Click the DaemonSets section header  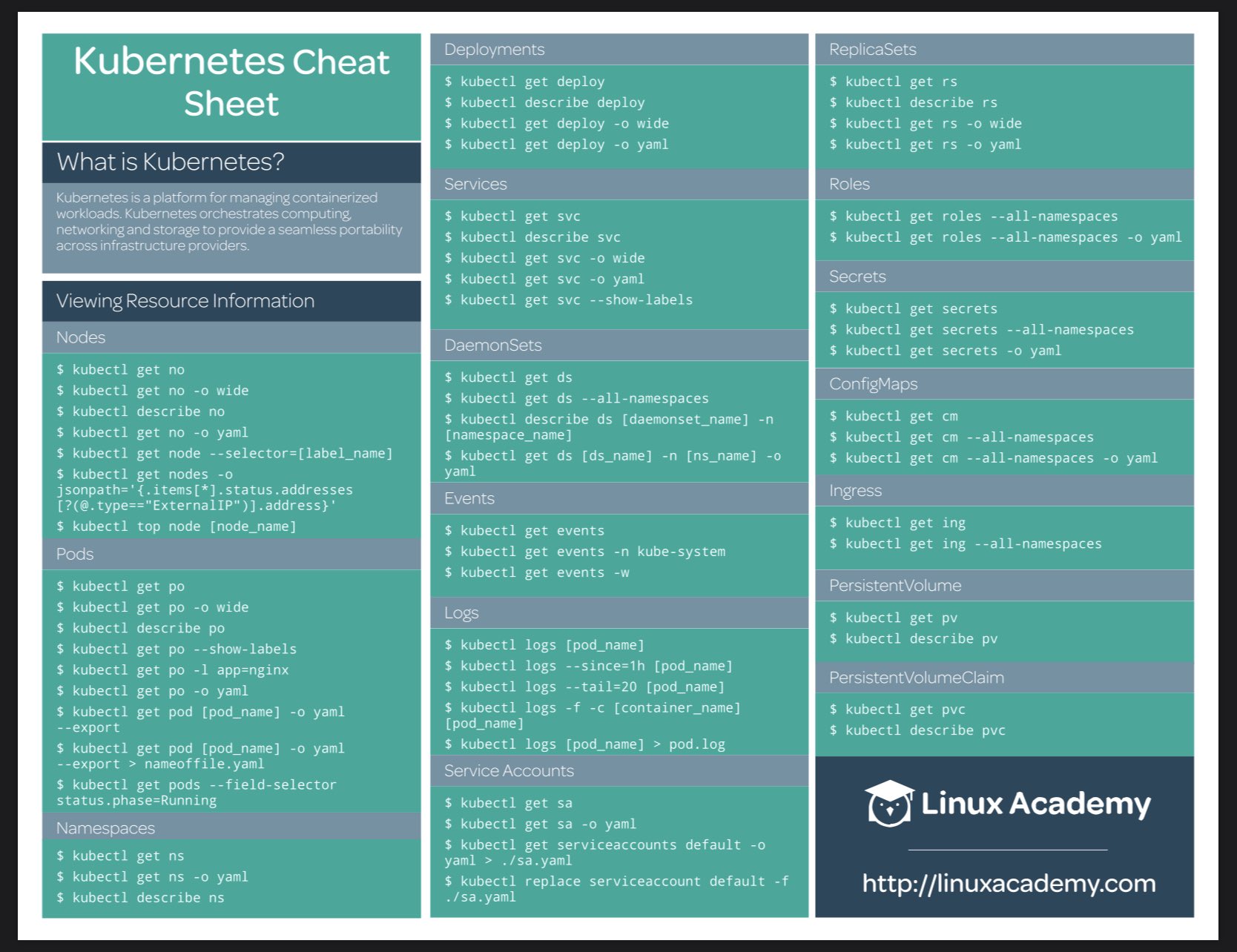pos(619,345)
